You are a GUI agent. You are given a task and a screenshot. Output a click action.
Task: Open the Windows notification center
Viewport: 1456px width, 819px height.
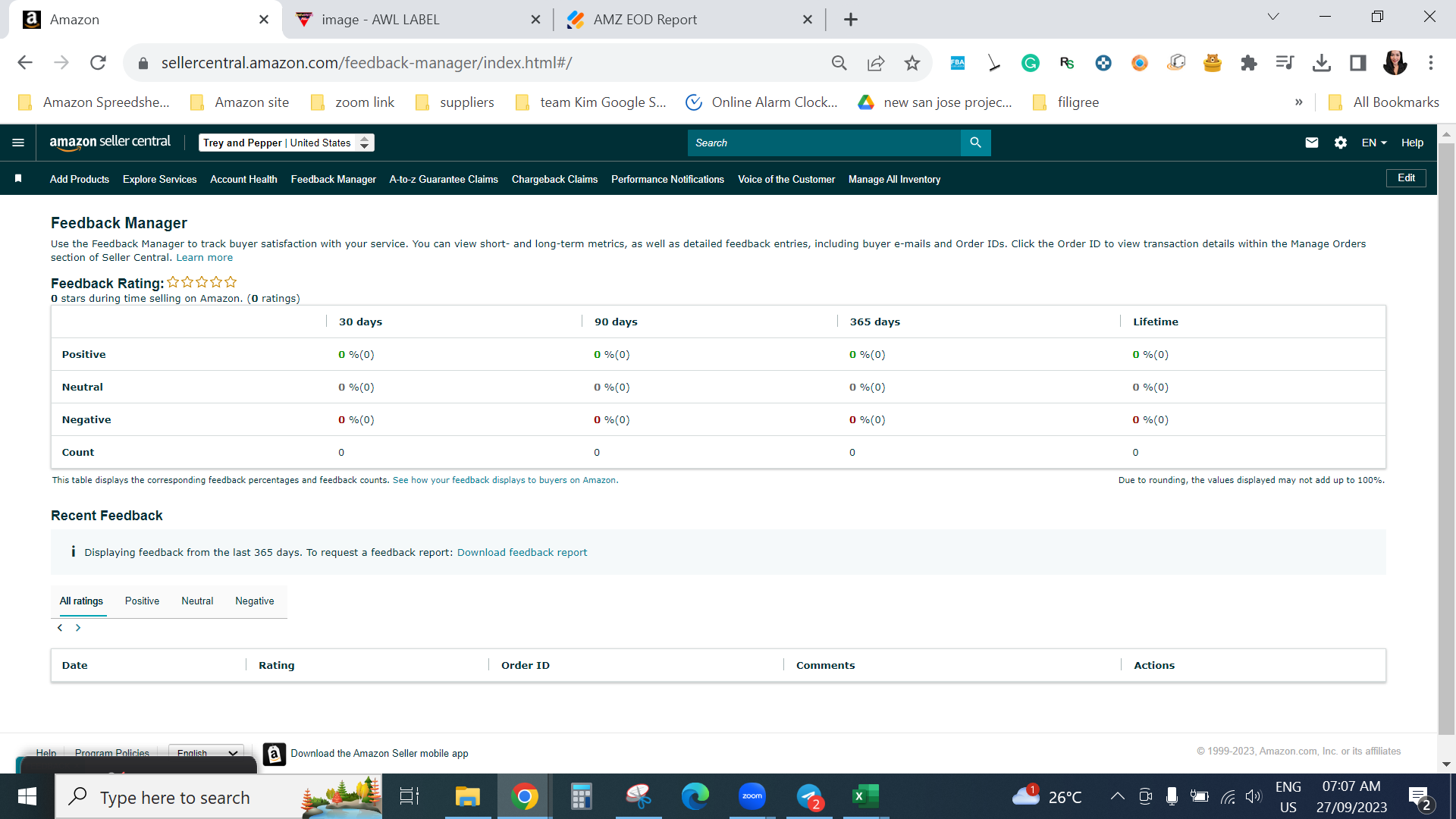[1420, 796]
